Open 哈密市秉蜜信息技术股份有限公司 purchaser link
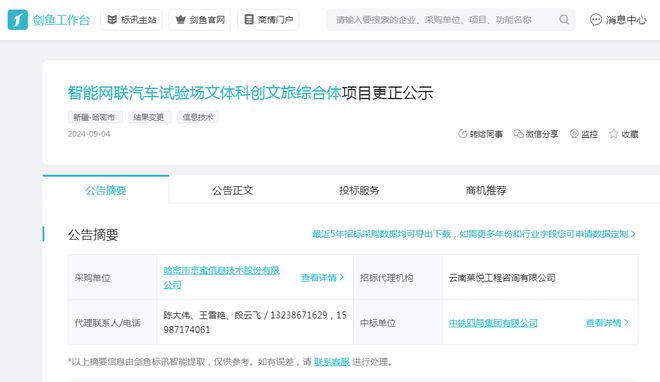The height and width of the screenshot is (382, 660). point(221,277)
